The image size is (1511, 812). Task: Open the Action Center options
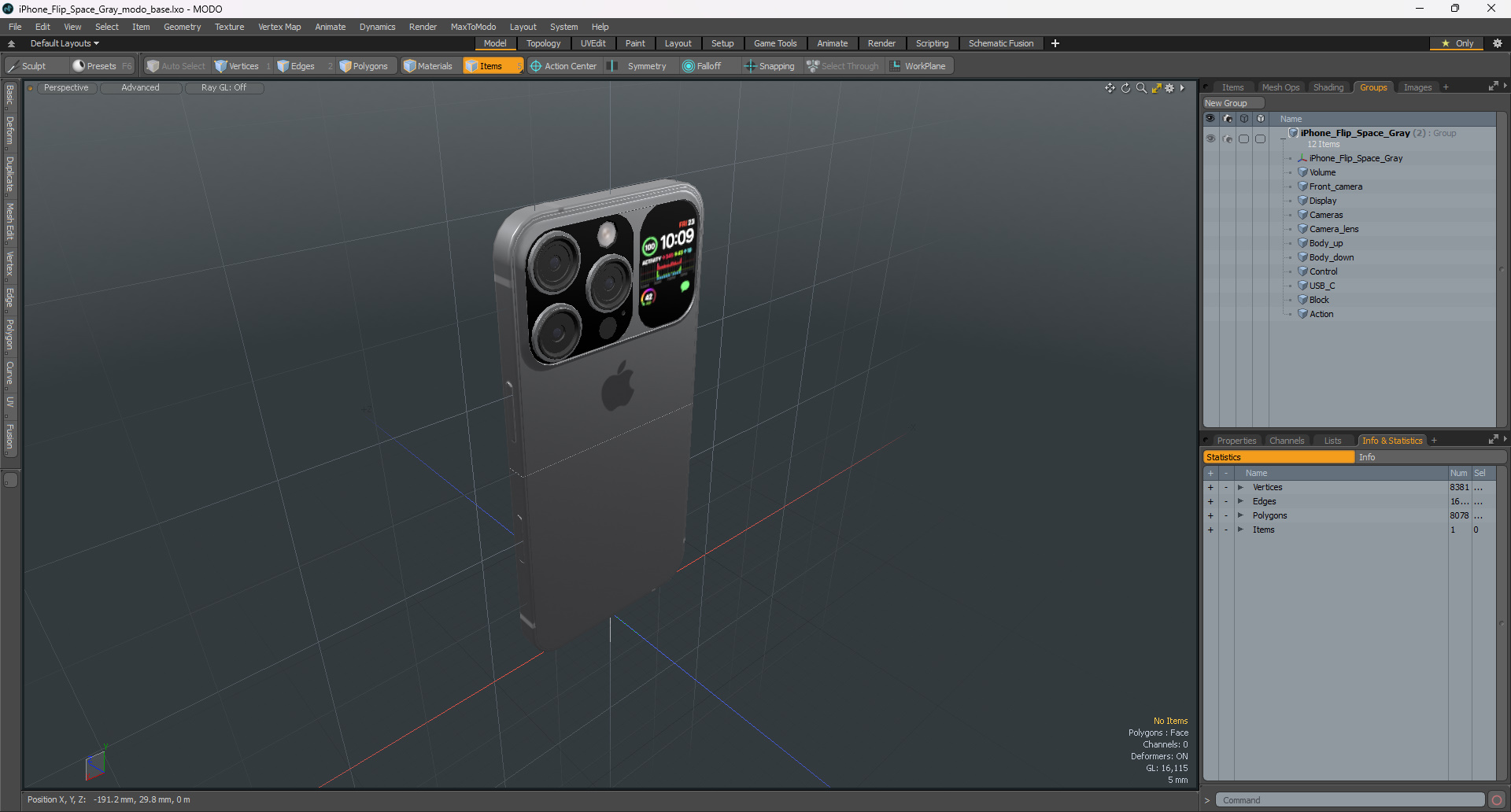pos(563,66)
